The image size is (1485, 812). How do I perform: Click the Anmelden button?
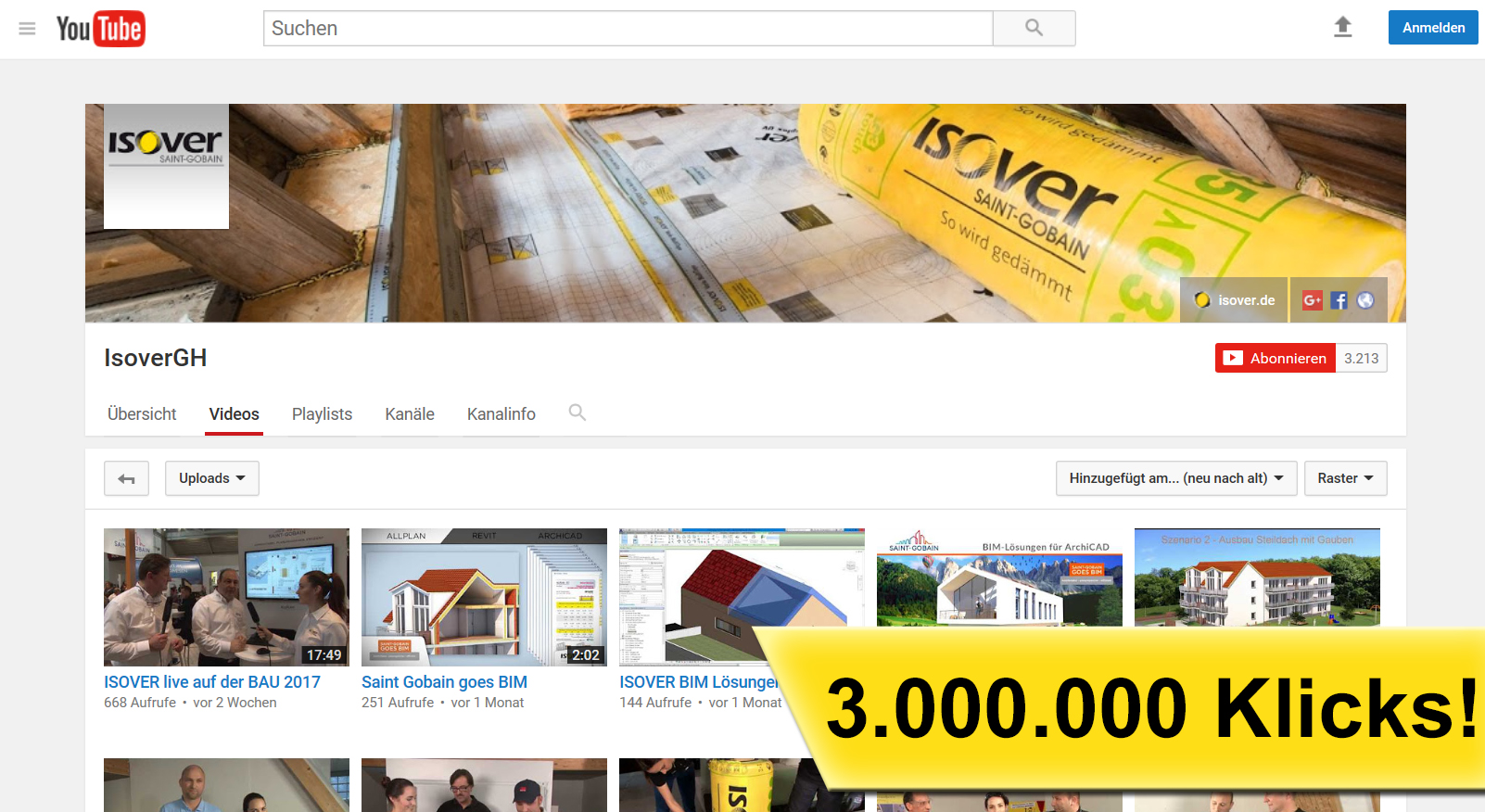coord(1432,28)
